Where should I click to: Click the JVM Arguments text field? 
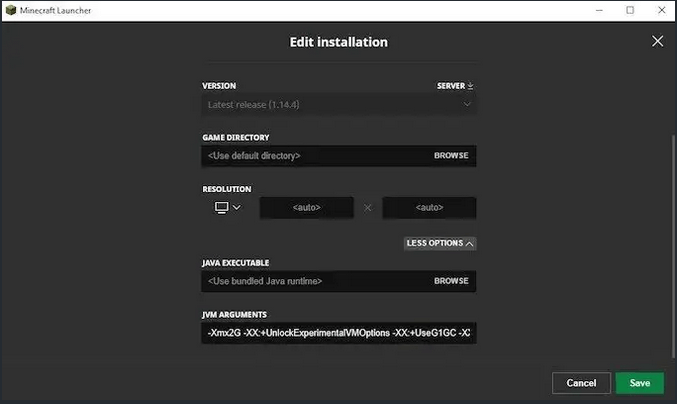pos(338,333)
